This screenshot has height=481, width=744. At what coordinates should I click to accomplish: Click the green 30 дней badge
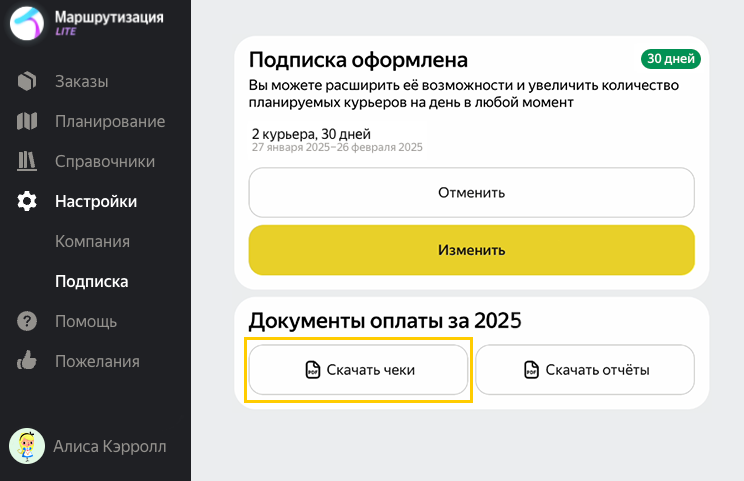coord(671,59)
